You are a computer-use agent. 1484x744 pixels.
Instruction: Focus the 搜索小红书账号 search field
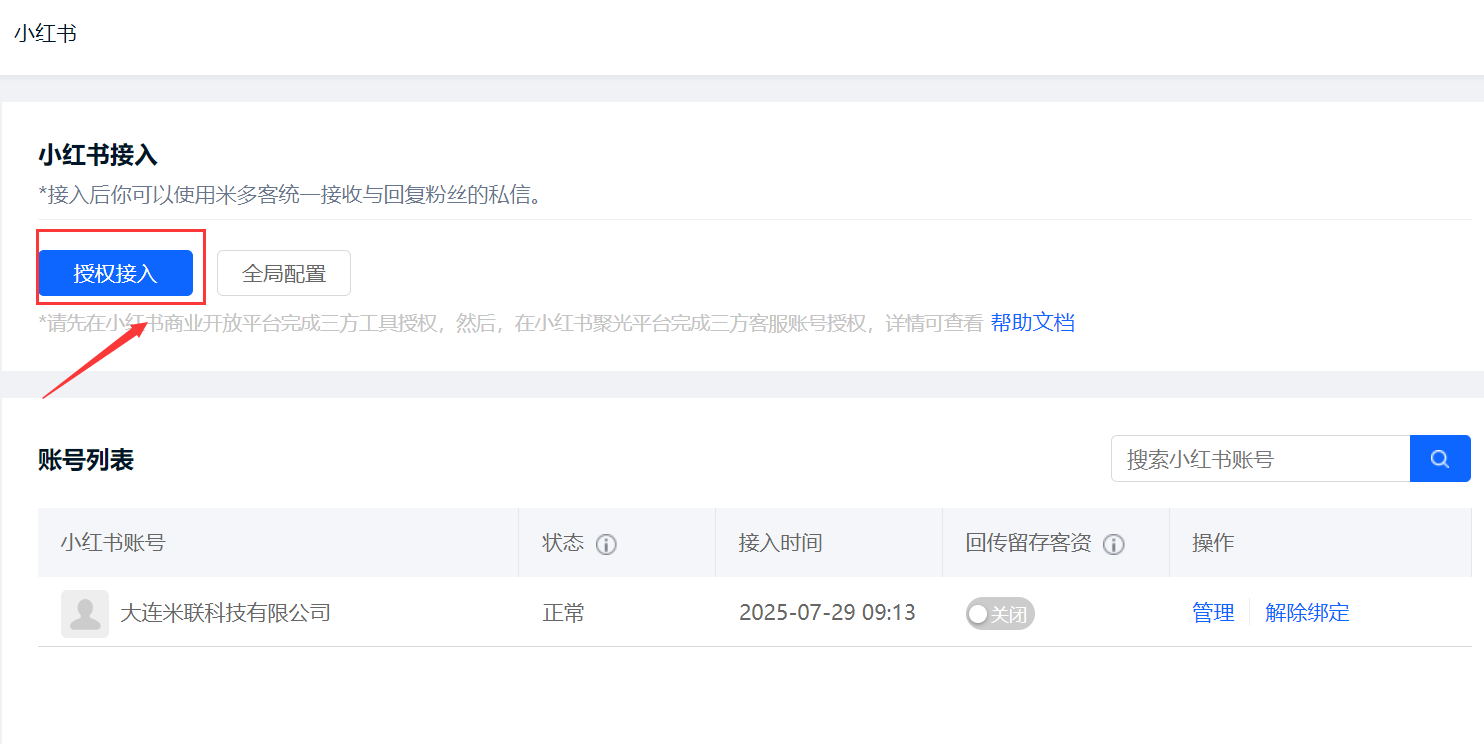1260,459
